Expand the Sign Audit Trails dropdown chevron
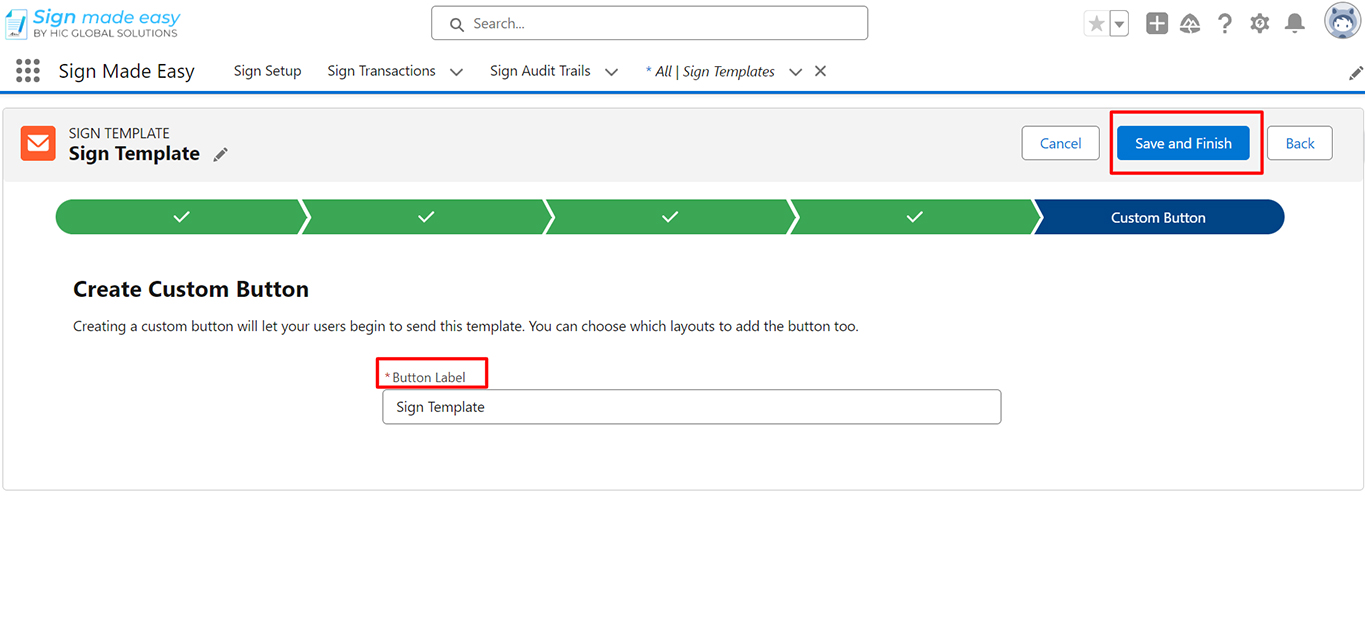Viewport: 1365px width, 637px height. [x=612, y=72]
